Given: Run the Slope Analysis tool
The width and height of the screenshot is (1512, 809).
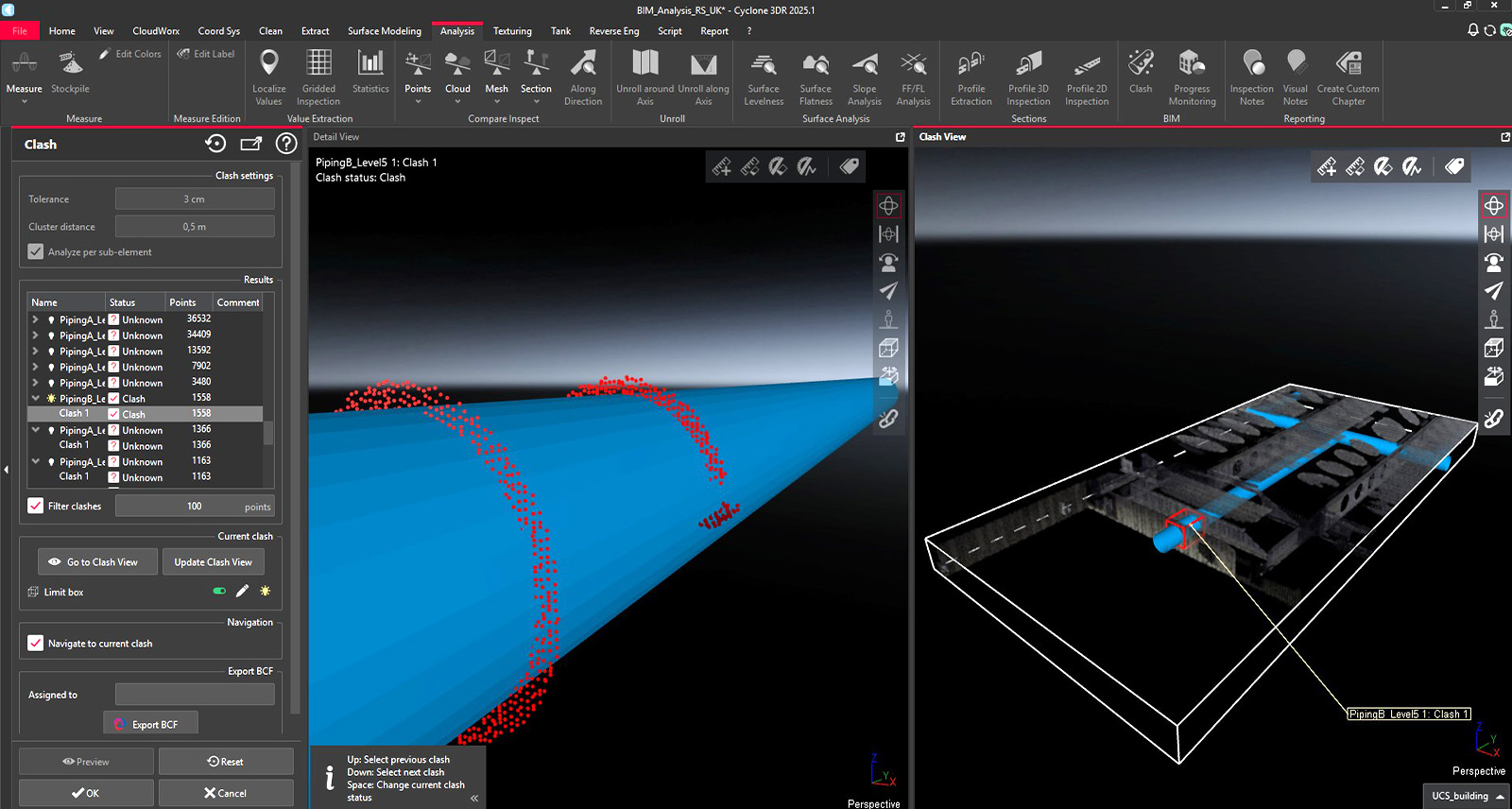Looking at the screenshot, I should [x=865, y=77].
